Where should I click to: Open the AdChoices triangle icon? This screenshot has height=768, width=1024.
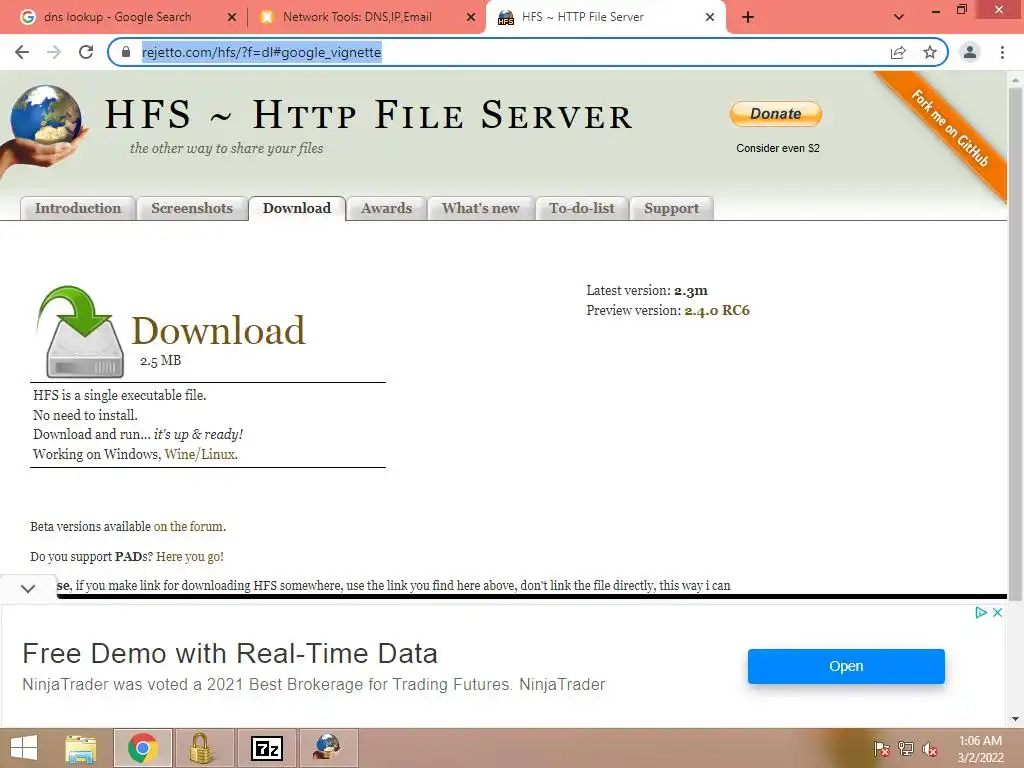click(x=981, y=613)
